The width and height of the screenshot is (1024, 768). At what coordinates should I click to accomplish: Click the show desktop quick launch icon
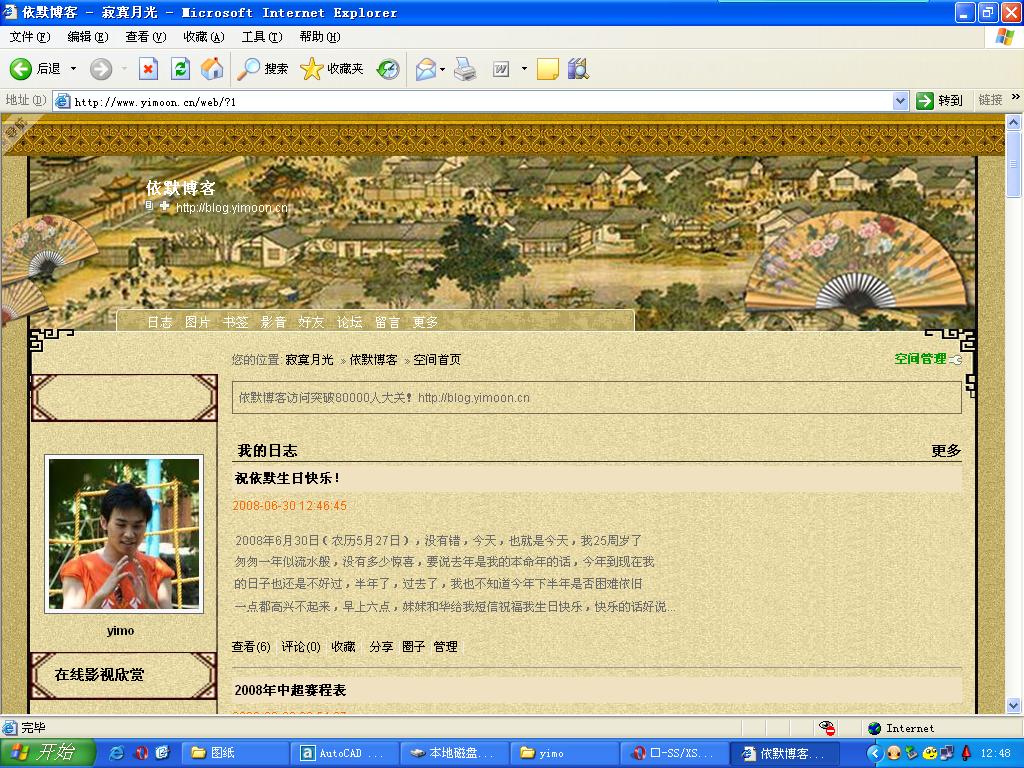162,753
